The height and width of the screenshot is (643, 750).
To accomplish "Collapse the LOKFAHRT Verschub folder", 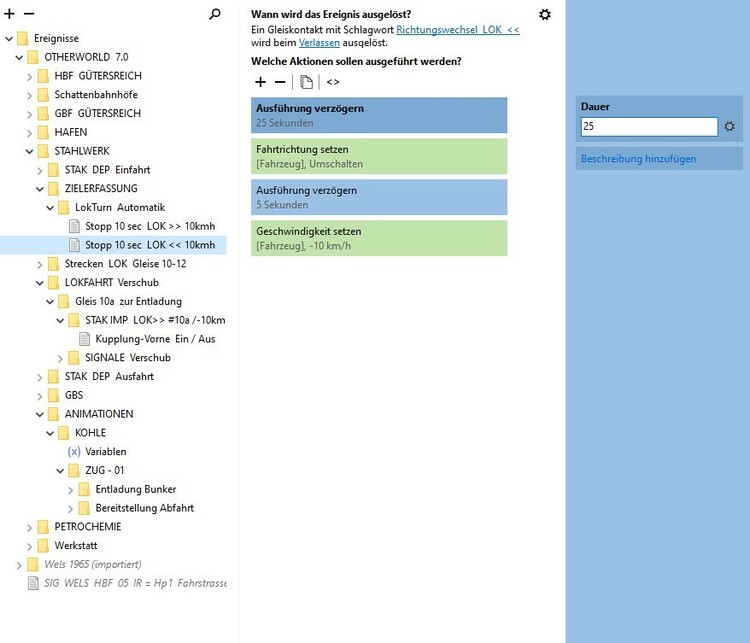I will pyautogui.click(x=40, y=283).
